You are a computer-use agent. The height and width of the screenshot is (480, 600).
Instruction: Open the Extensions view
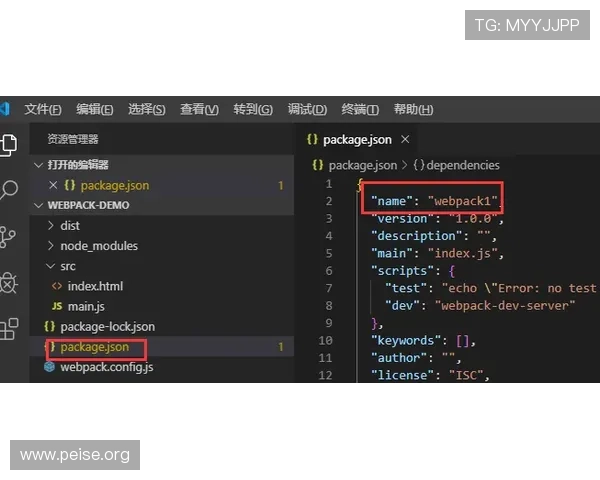[8, 329]
